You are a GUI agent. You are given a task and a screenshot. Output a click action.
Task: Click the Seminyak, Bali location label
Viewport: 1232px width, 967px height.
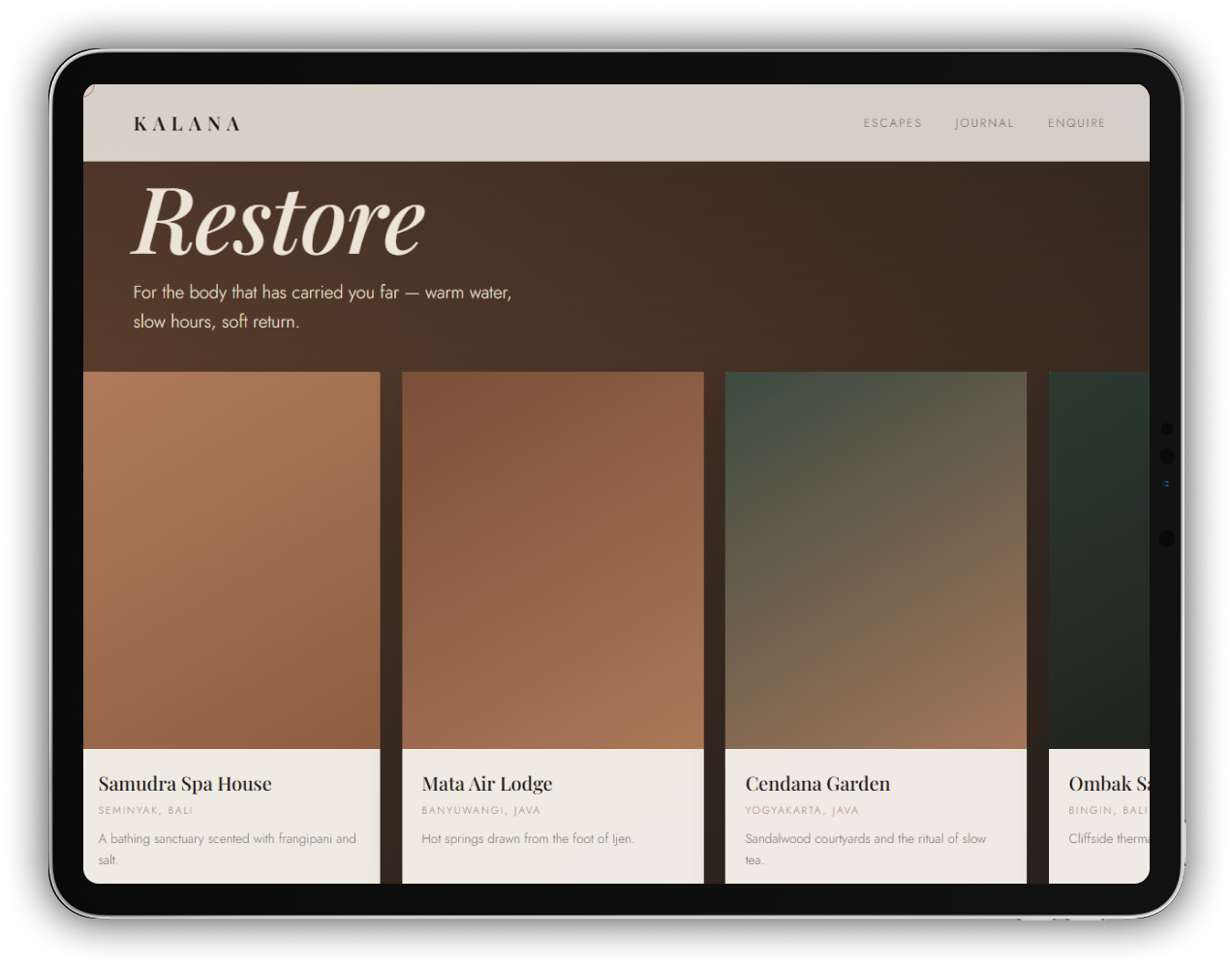tap(145, 810)
